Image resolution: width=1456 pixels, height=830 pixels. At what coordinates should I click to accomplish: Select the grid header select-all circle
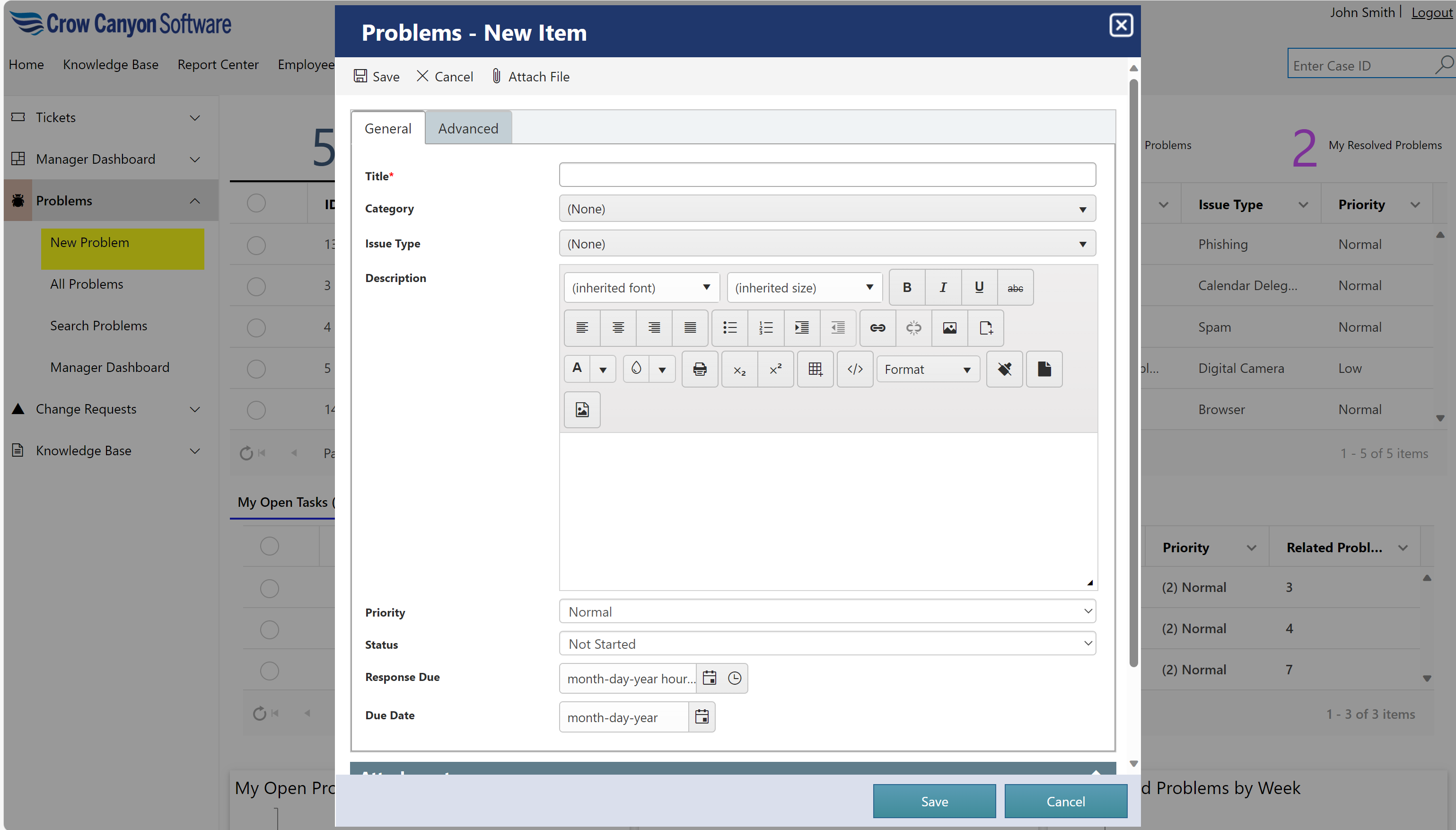[x=256, y=203]
